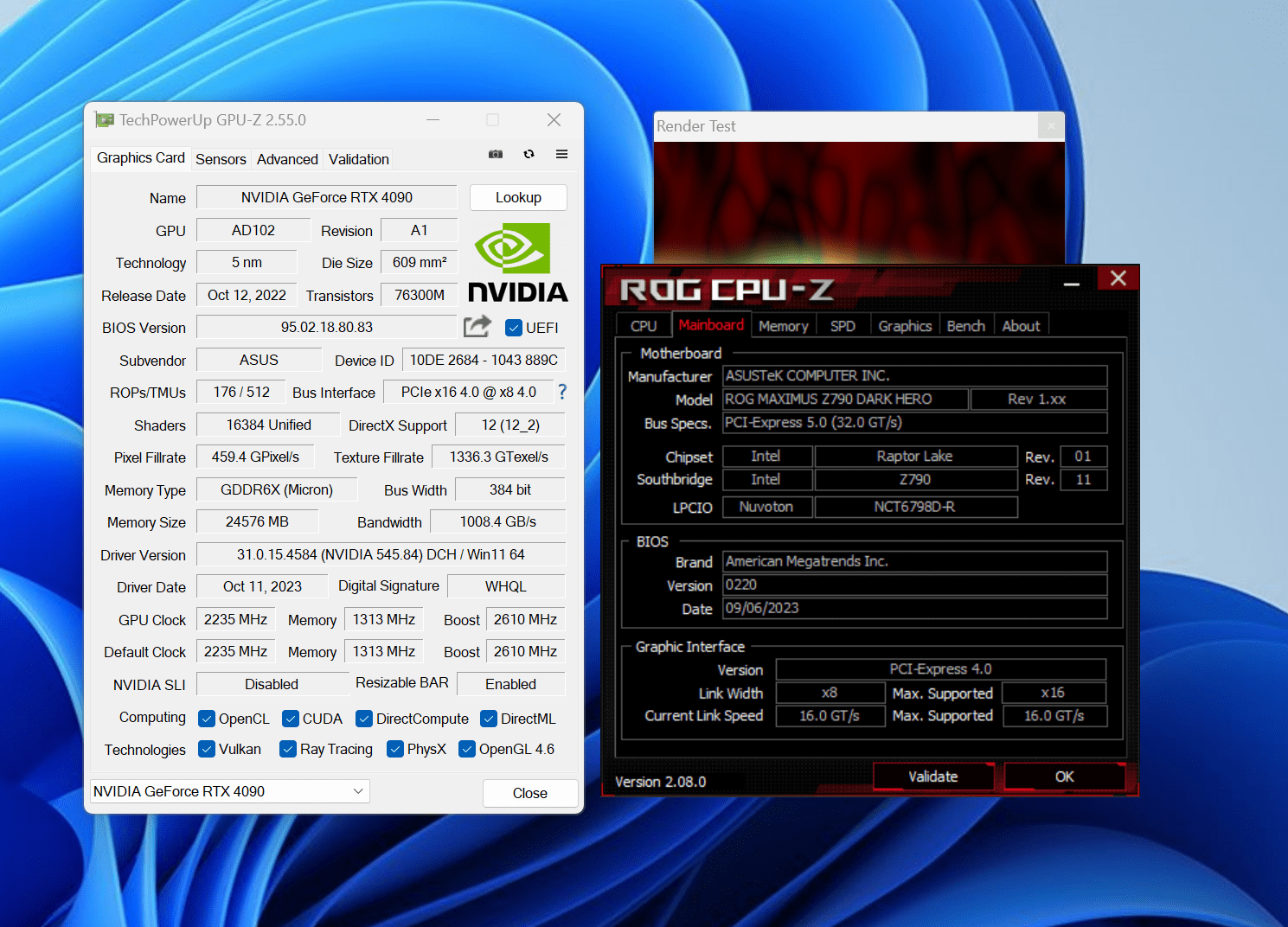Viewport: 1288px width, 927px height.
Task: Toggle the DirectML checkbox
Action: (489, 719)
